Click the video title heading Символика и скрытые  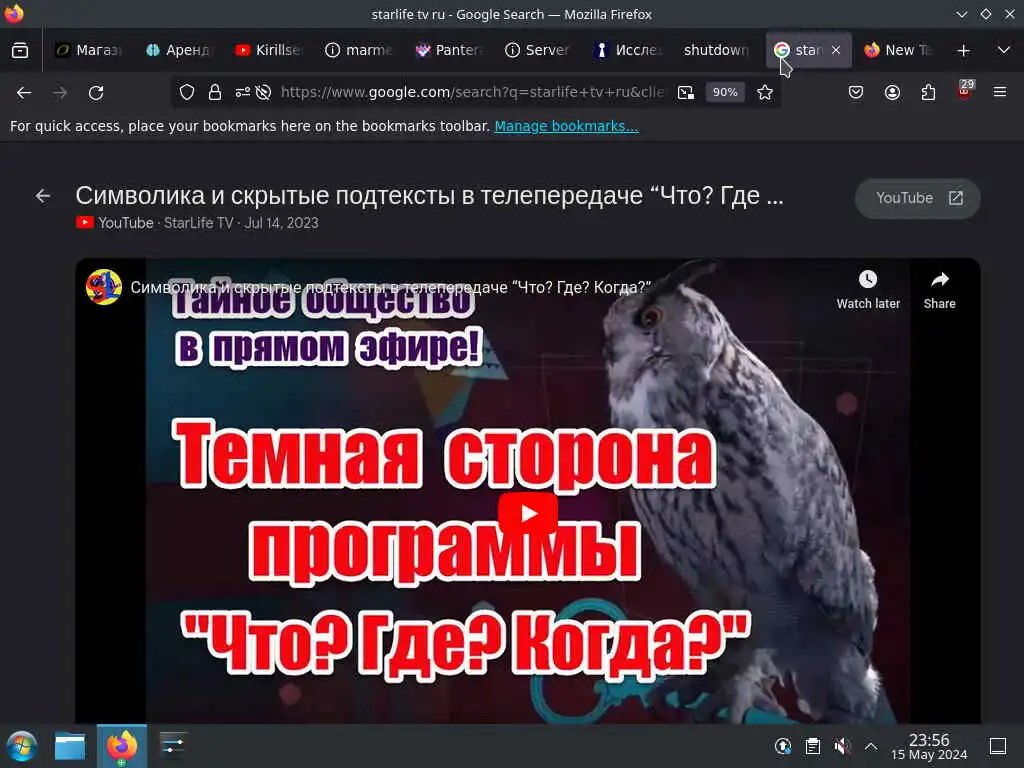[x=429, y=195]
